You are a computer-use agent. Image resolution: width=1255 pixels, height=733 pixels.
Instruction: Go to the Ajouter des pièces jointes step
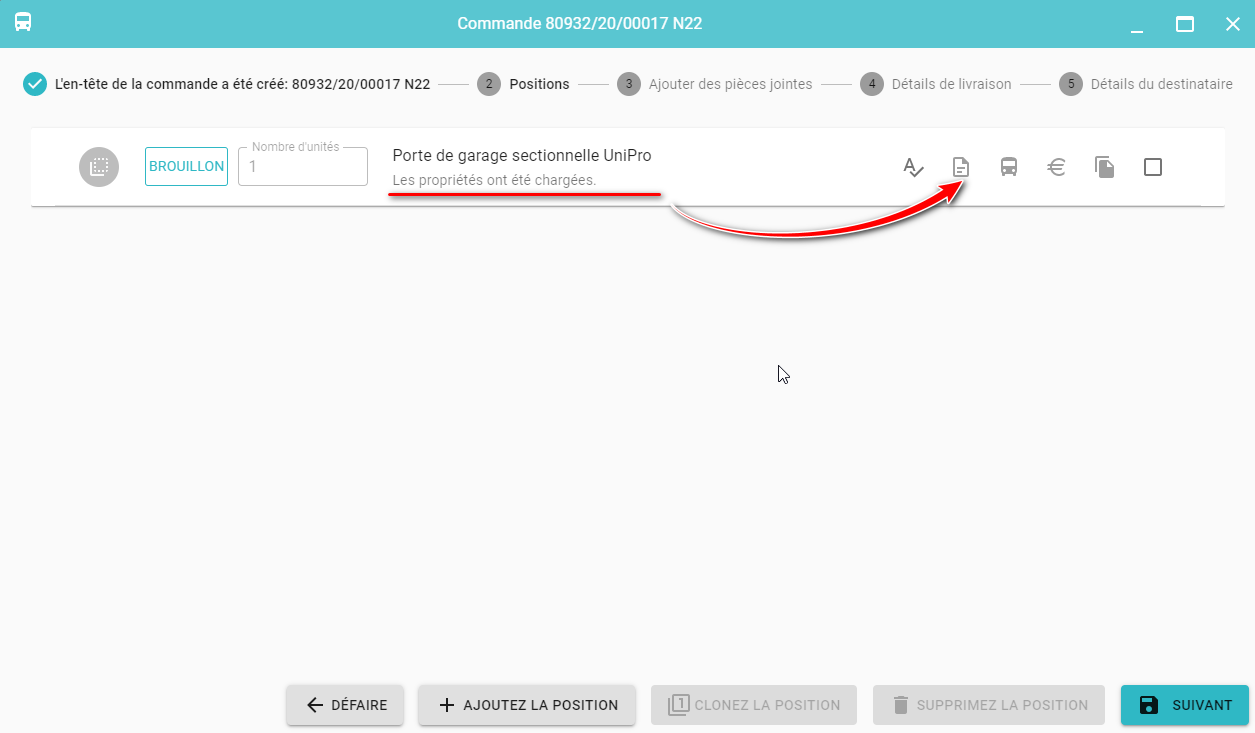[714, 84]
